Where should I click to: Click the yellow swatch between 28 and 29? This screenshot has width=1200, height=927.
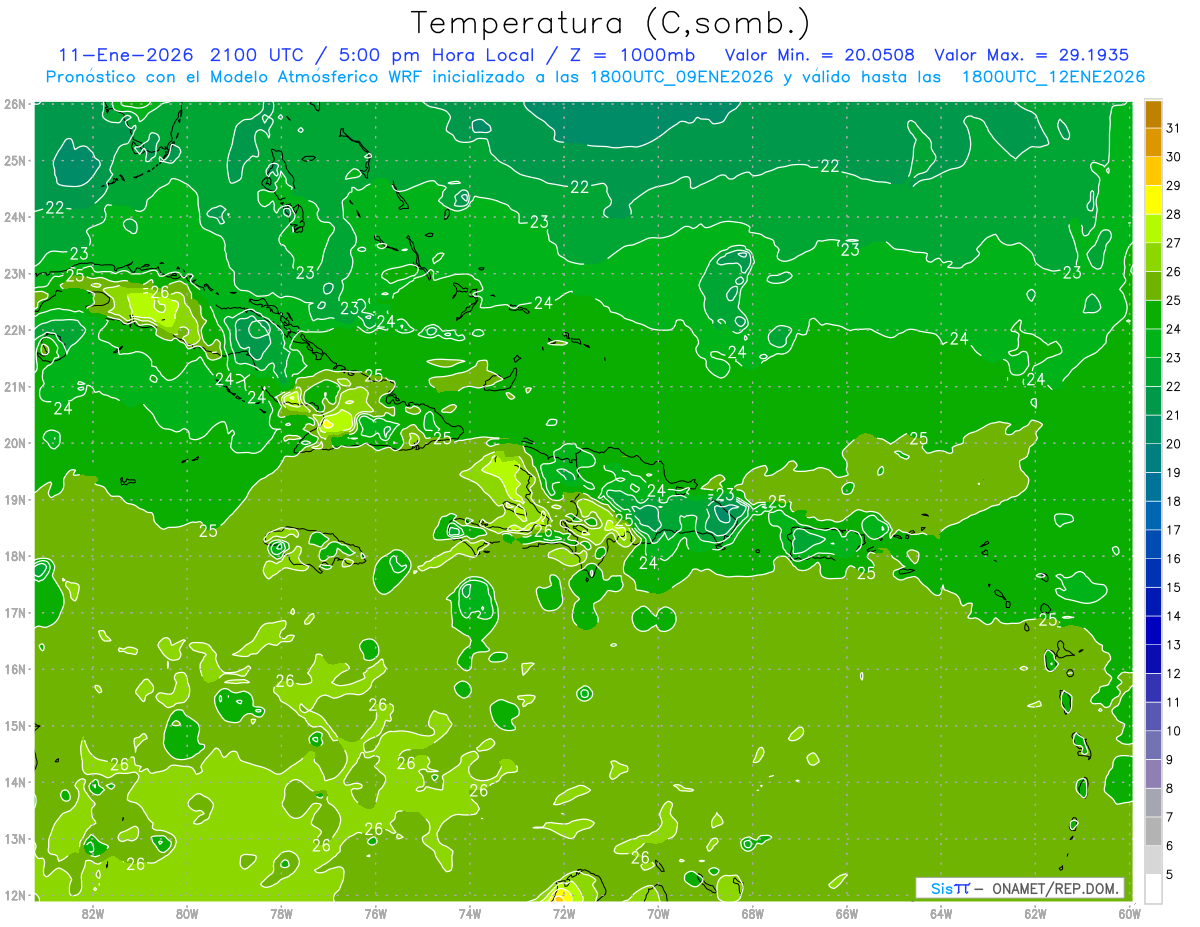coord(1154,200)
